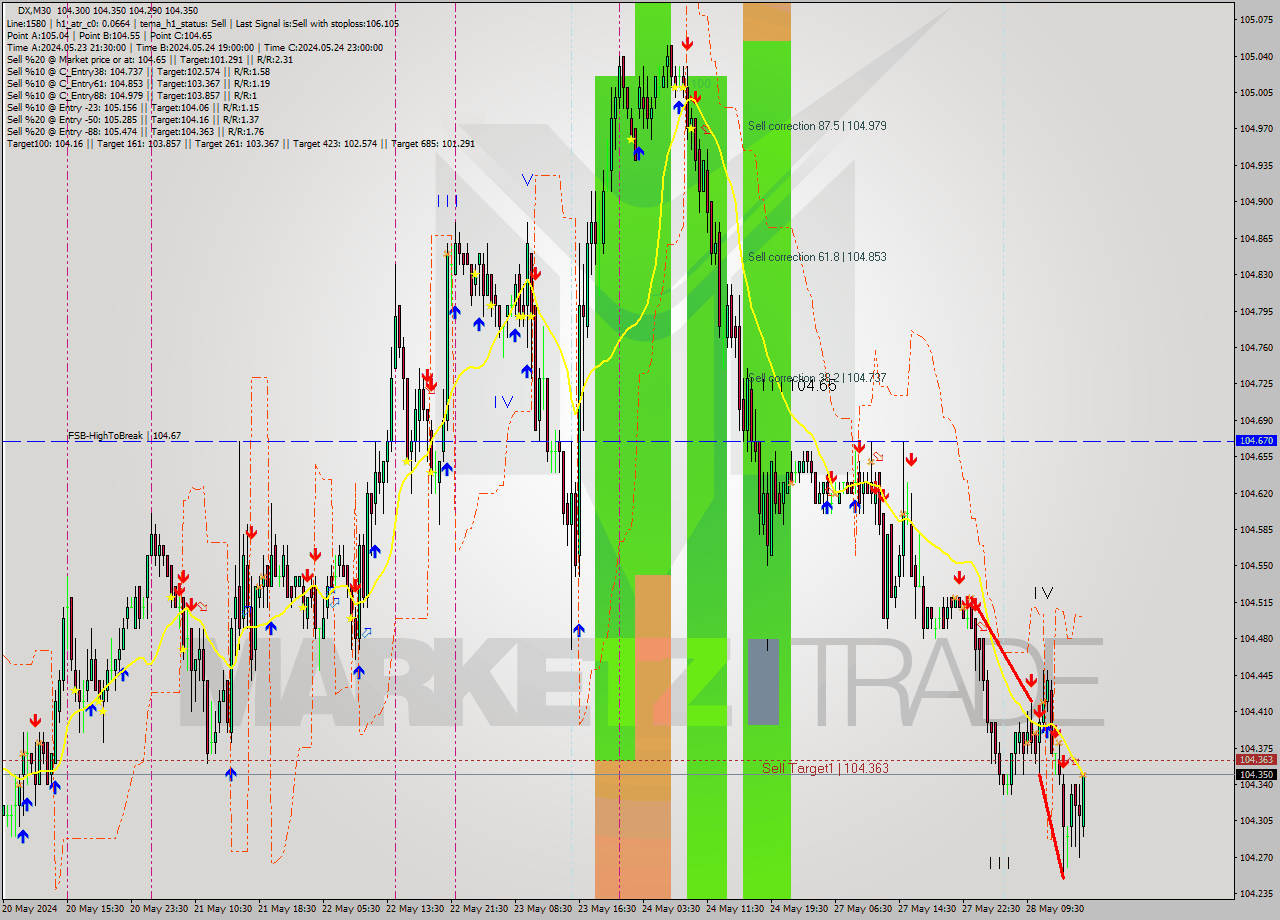Click the 104.480 price axis label
Viewport: 1280px width, 920px height.
pos(1256,638)
